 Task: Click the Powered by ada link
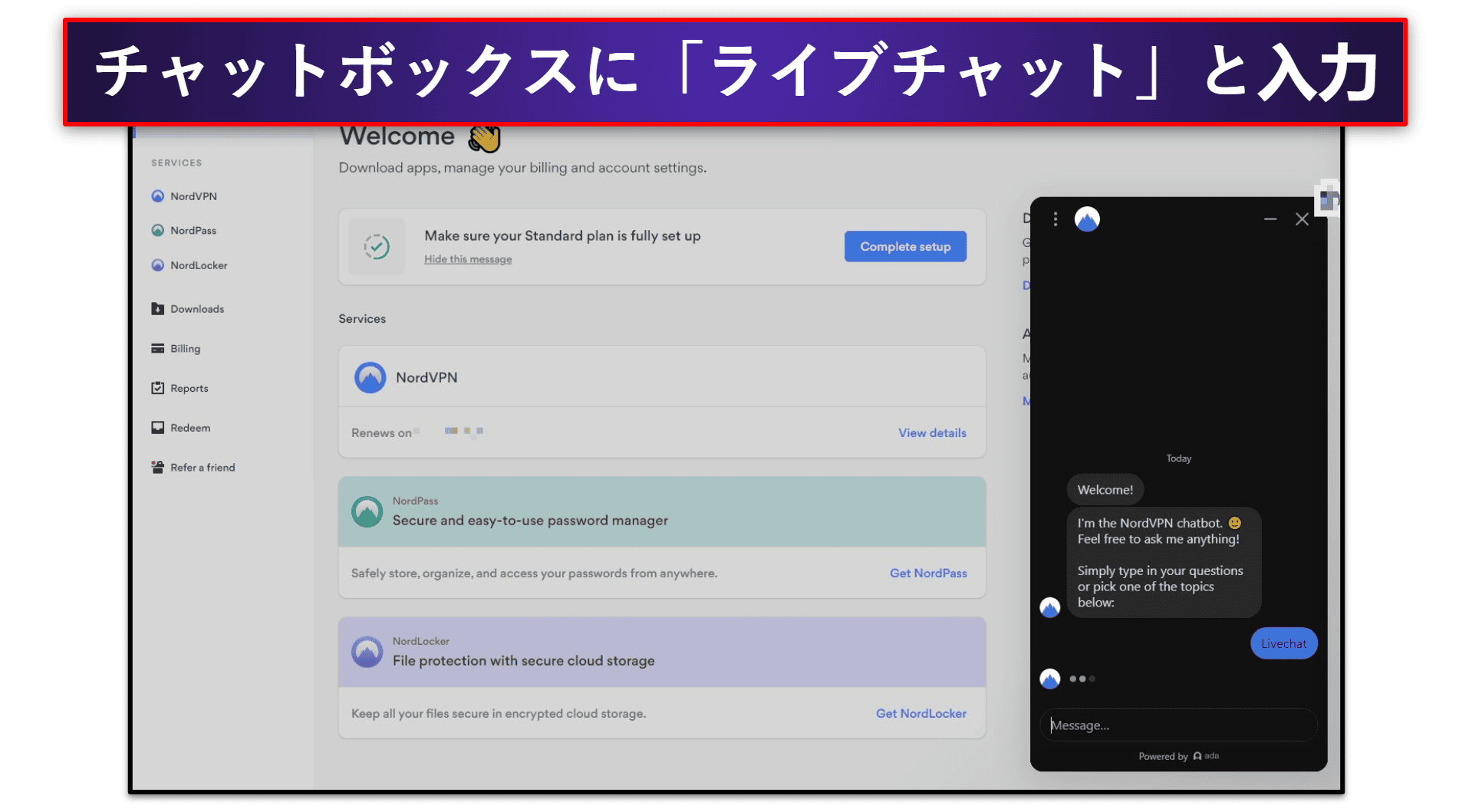tap(1178, 756)
